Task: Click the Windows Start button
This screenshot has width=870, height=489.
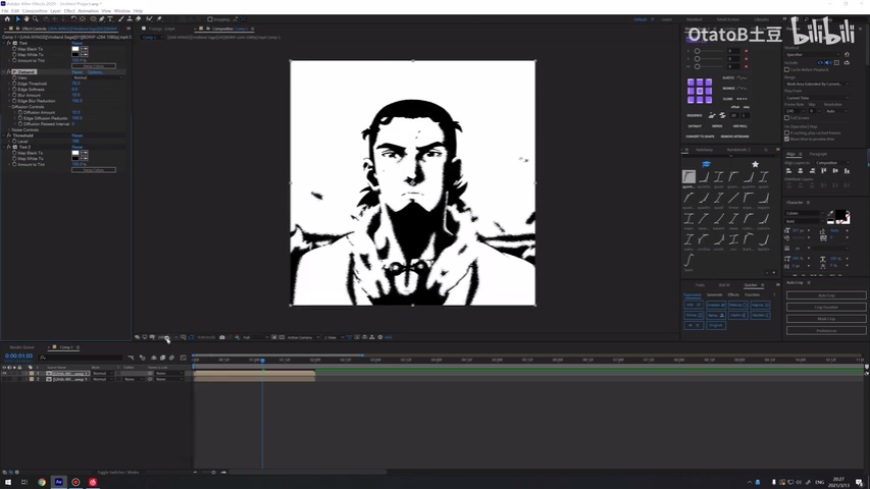Action: pyautogui.click(x=8, y=482)
